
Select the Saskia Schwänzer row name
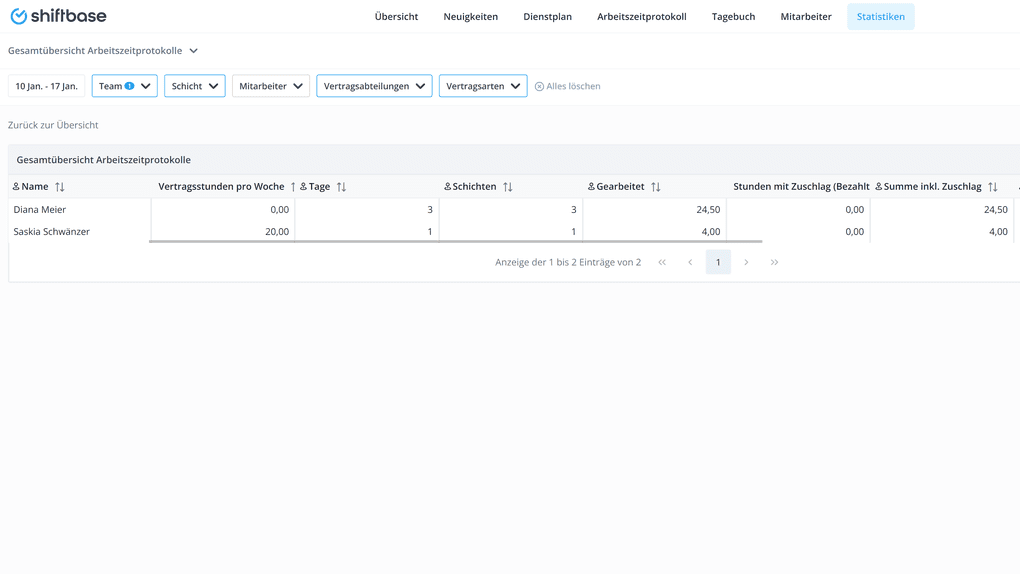pyautogui.click(x=51, y=232)
